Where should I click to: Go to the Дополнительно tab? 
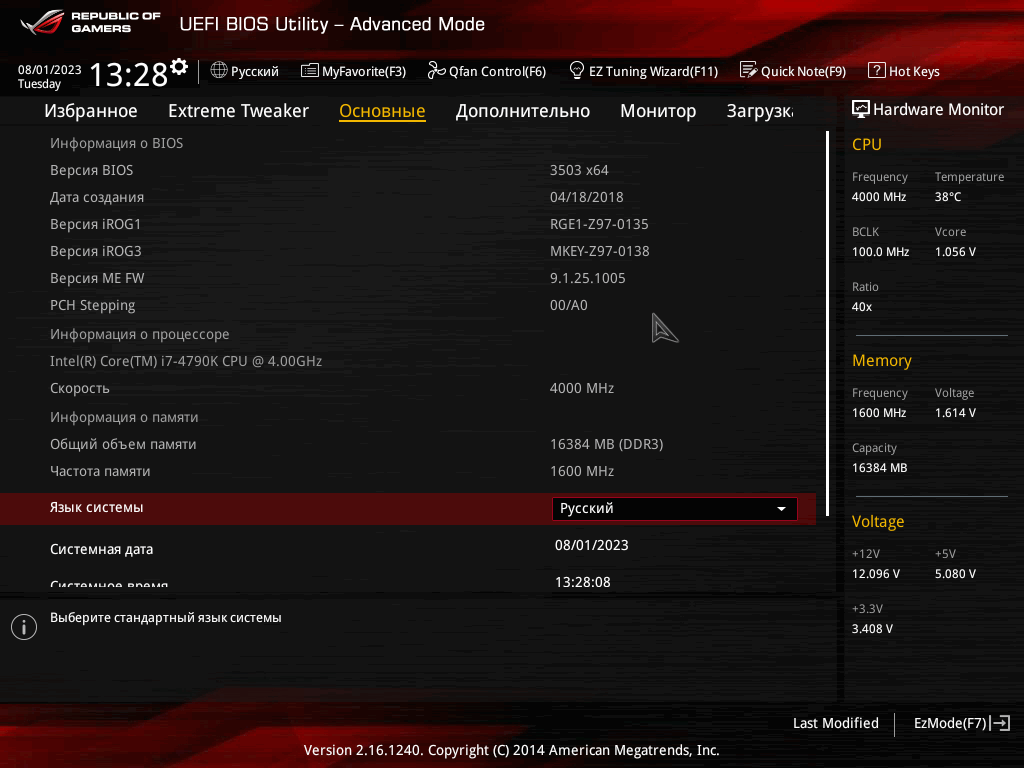(x=522, y=111)
